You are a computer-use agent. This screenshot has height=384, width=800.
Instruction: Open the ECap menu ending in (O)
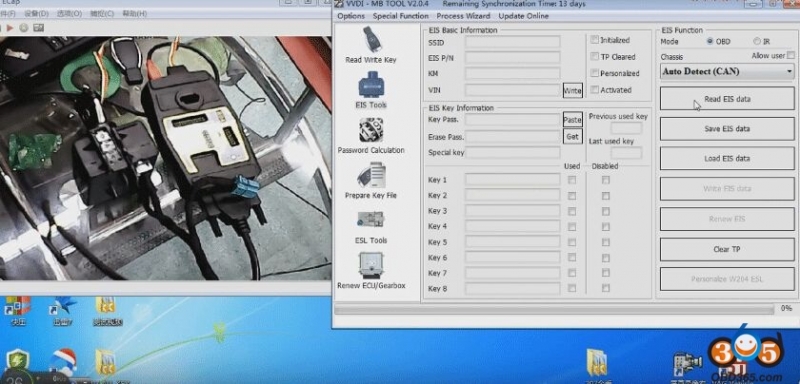(x=69, y=14)
